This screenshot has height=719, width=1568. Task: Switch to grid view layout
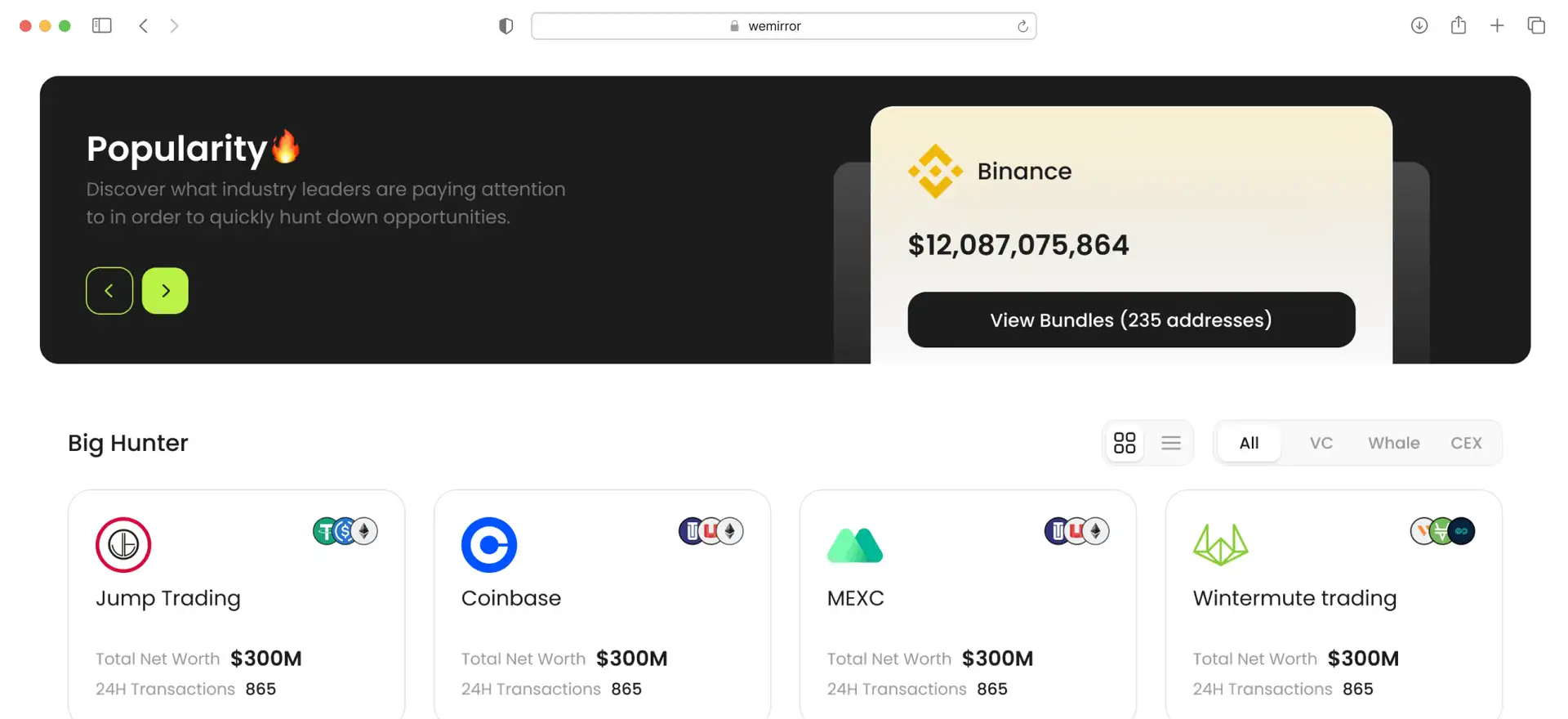[1125, 443]
